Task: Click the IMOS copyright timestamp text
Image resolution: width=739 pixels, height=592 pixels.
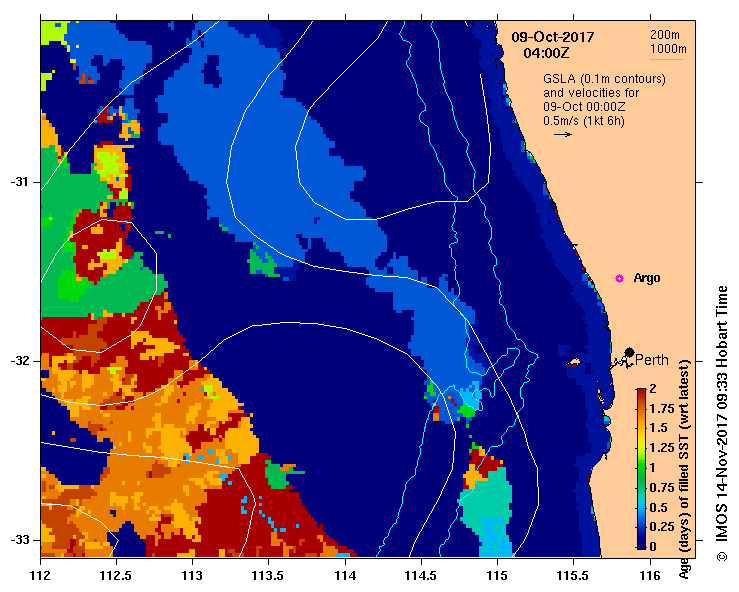Action: 722,423
